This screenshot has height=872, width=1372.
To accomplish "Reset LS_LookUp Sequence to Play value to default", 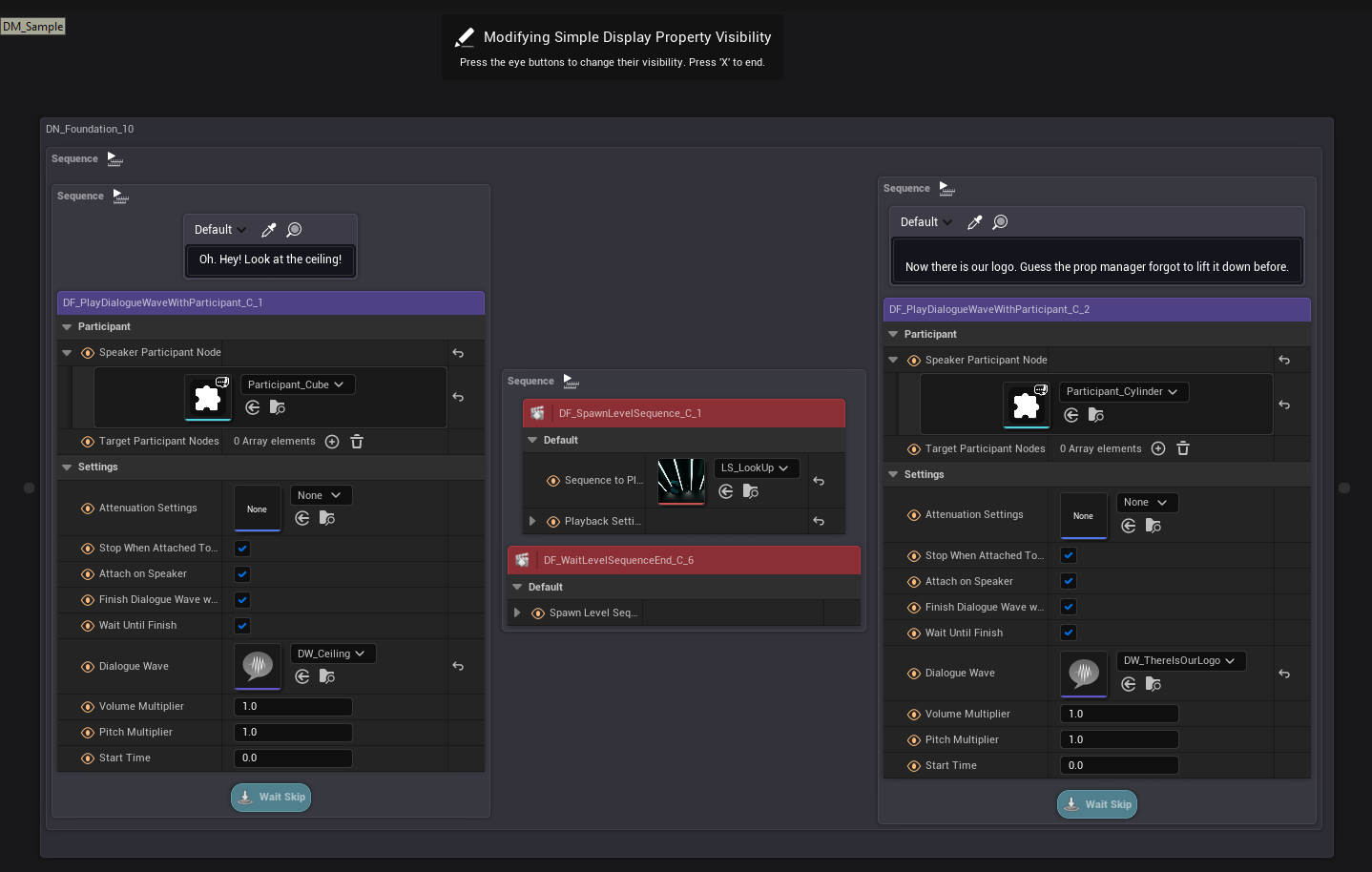I will pyautogui.click(x=819, y=481).
